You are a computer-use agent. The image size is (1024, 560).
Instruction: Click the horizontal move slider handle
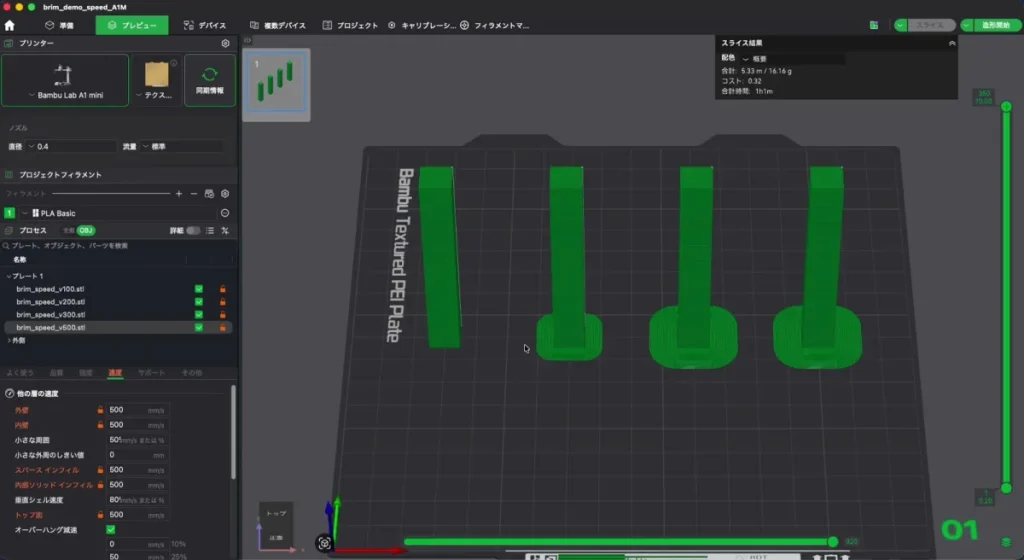pos(833,542)
